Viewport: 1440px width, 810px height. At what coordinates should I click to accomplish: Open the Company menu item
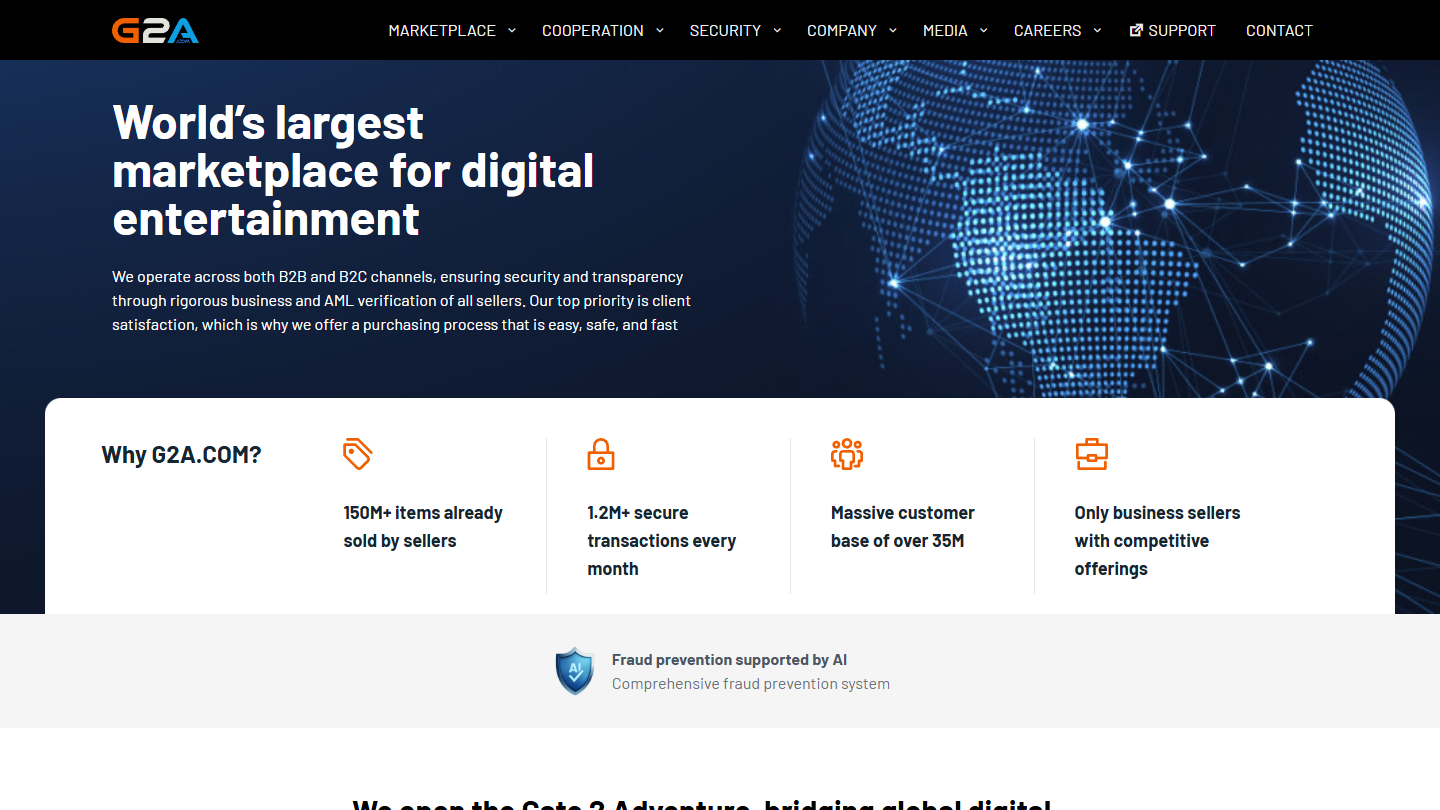click(x=842, y=30)
